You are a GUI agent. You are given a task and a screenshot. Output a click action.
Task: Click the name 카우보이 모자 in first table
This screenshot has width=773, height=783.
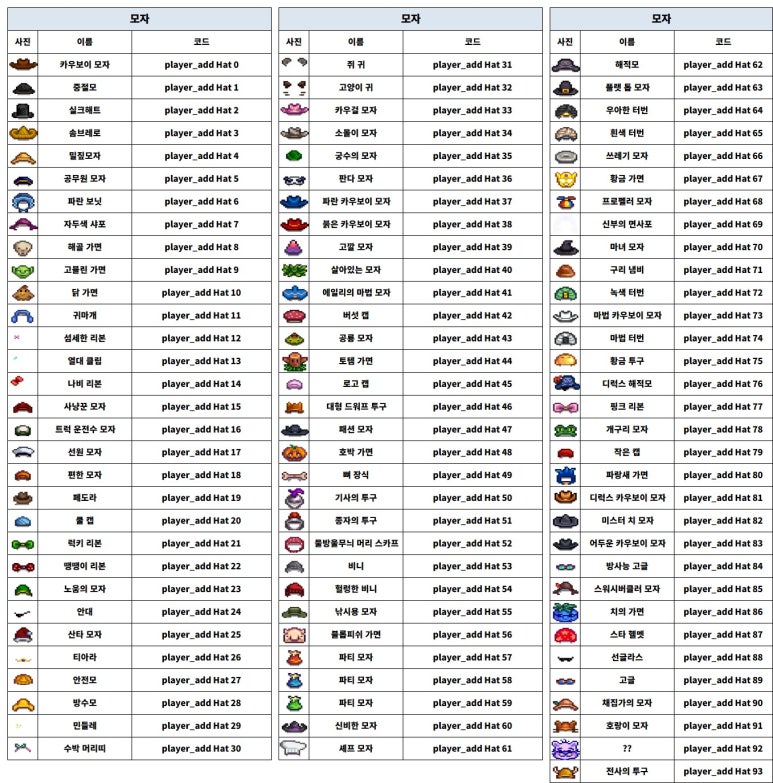coord(84,64)
